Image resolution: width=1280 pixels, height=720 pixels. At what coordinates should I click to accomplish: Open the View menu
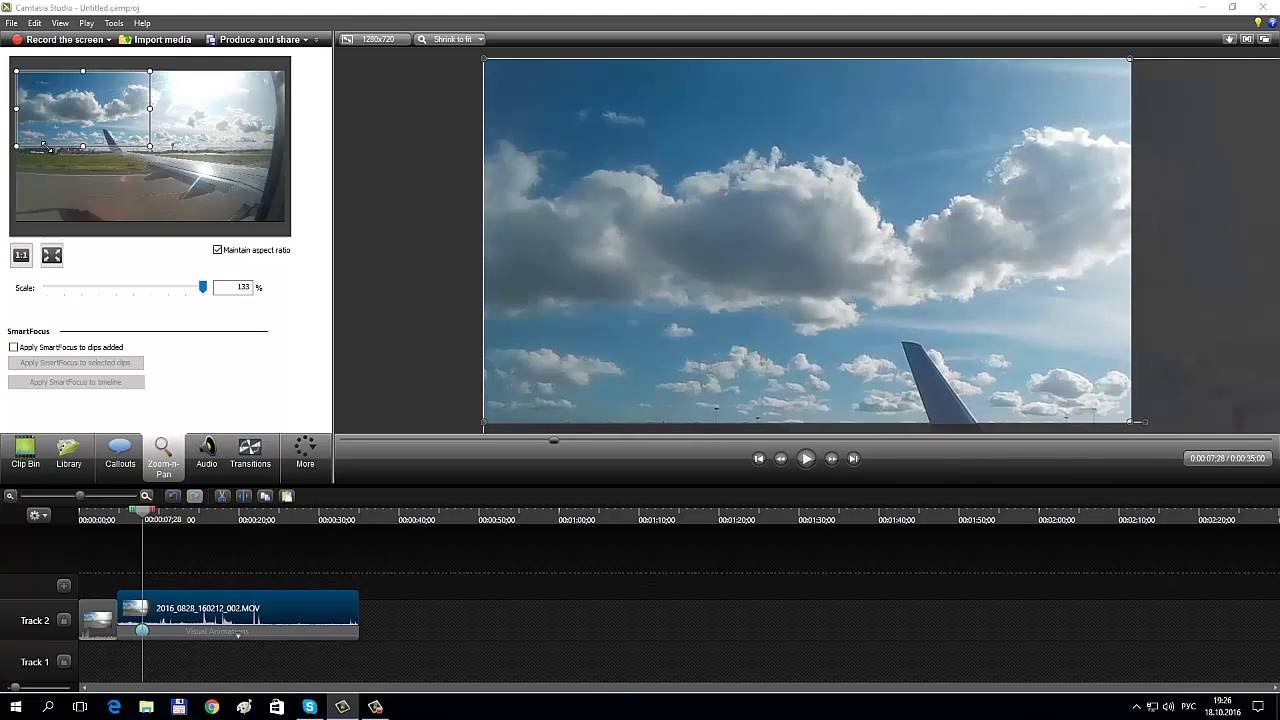pos(60,23)
